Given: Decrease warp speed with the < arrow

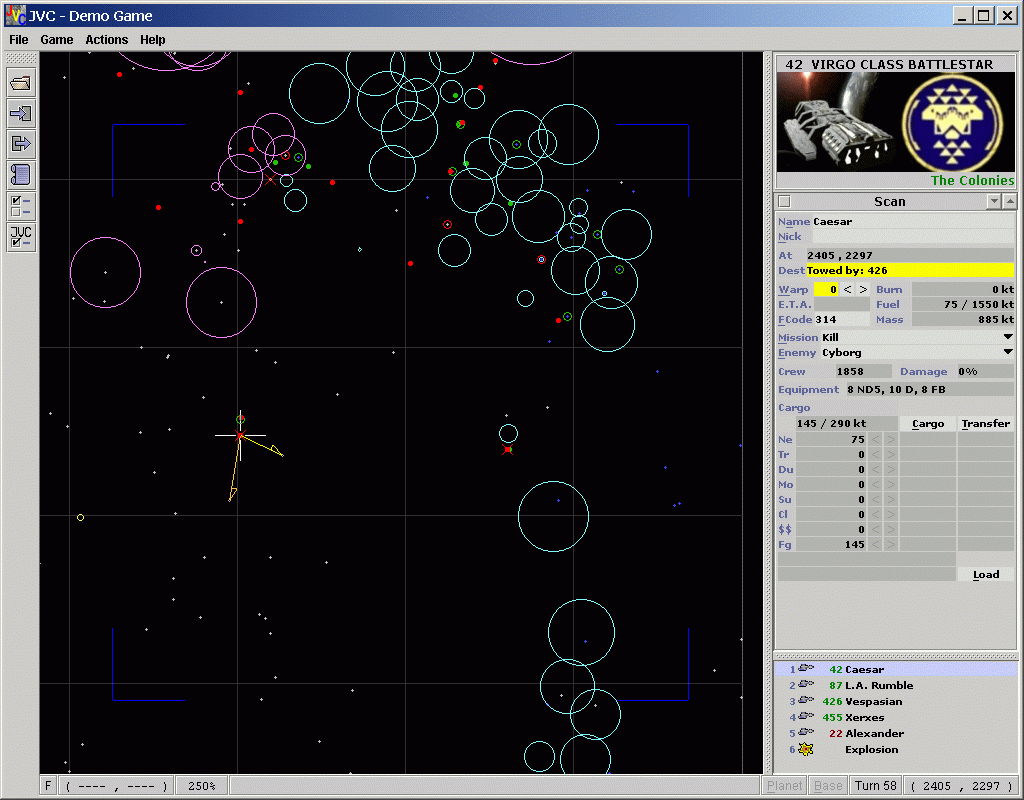Looking at the screenshot, I should click(848, 290).
